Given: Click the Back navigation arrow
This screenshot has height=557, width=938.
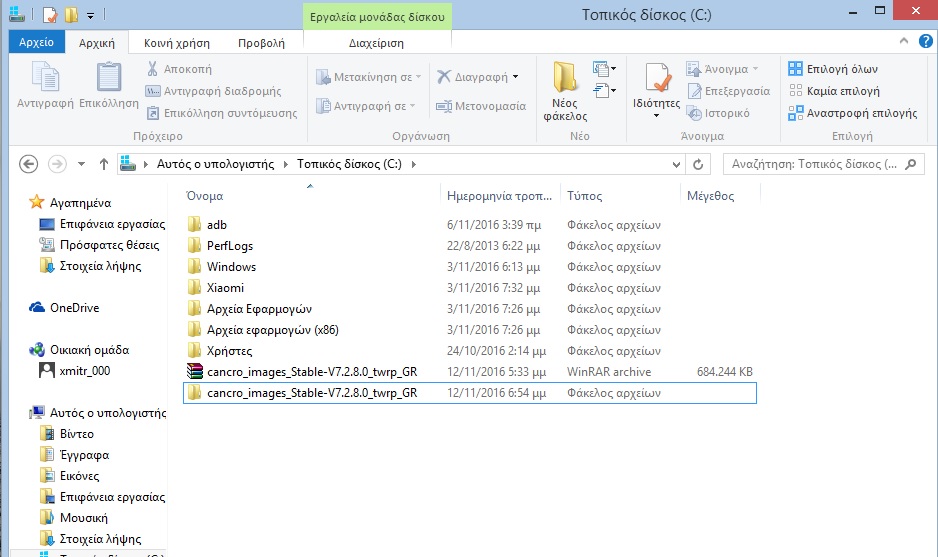Looking at the screenshot, I should pos(28,164).
